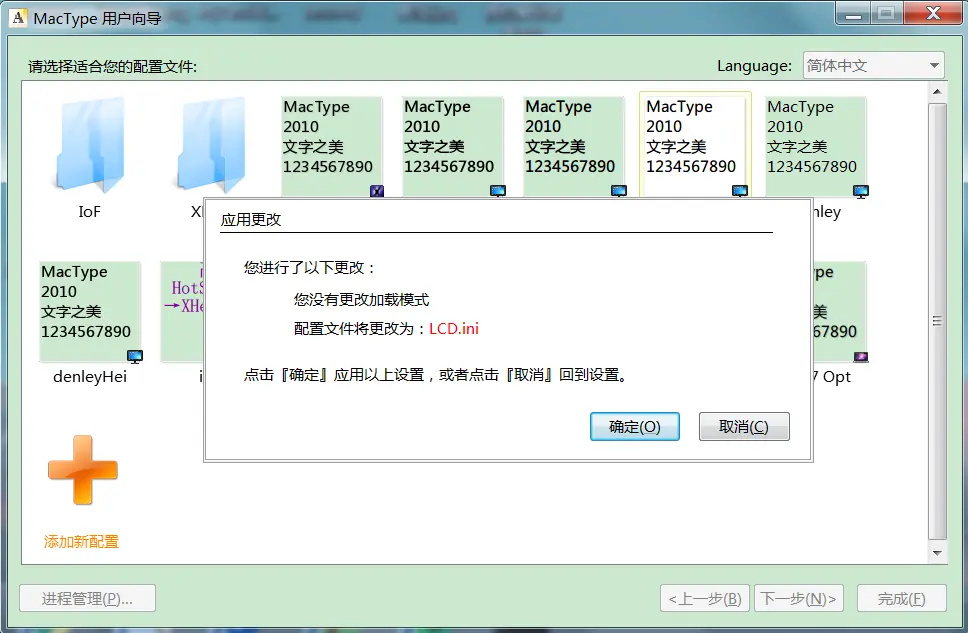
Task: Click the IoF folder label
Action: (90, 212)
